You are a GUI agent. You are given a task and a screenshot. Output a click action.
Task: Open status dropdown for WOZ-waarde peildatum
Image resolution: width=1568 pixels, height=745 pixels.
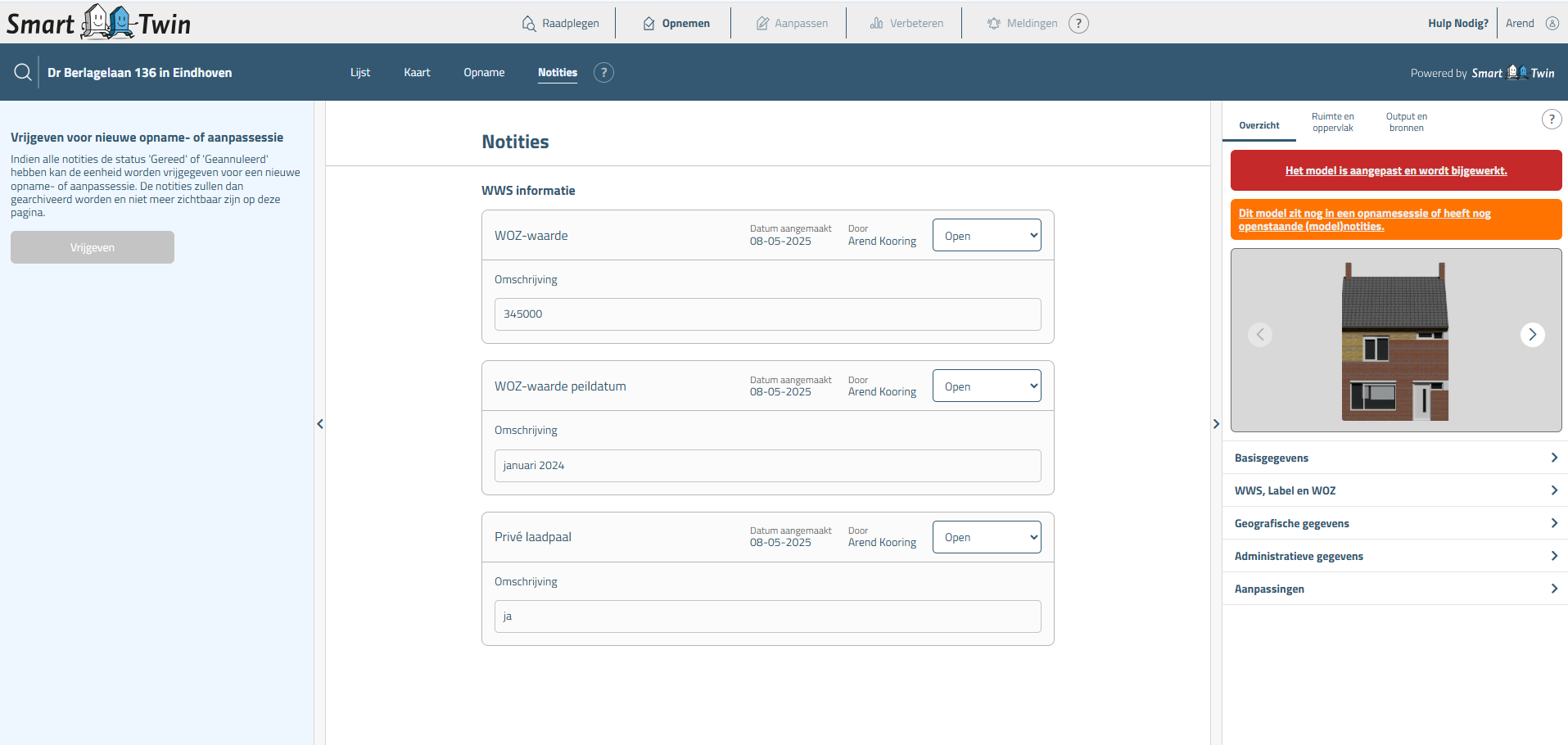[x=987, y=386]
